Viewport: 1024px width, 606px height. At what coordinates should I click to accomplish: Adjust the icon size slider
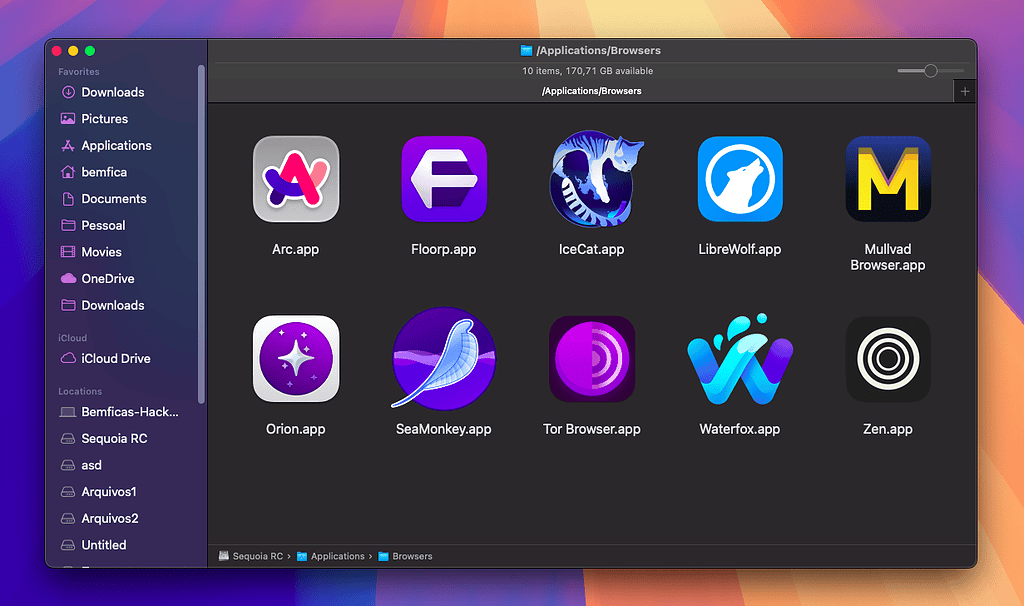(931, 71)
